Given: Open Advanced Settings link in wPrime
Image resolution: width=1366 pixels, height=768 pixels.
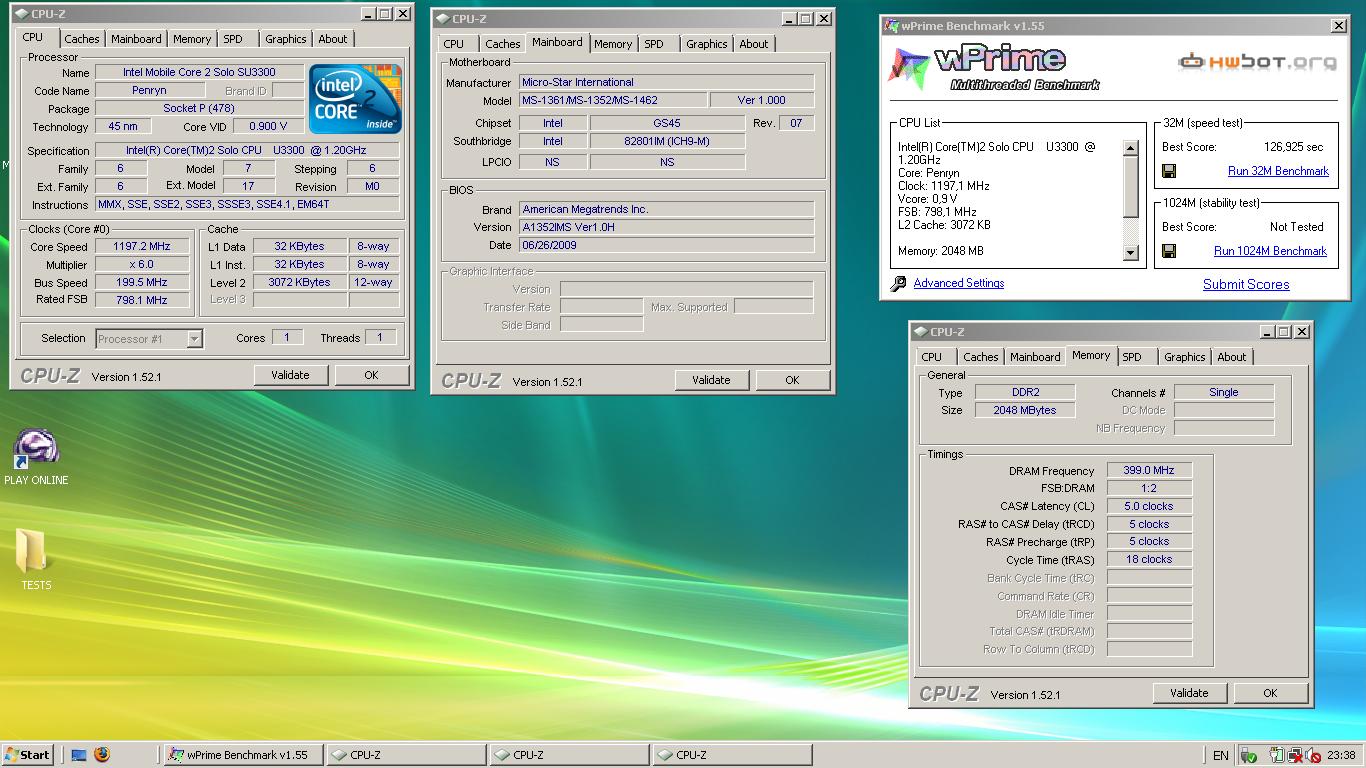Looking at the screenshot, I should pyautogui.click(x=958, y=283).
